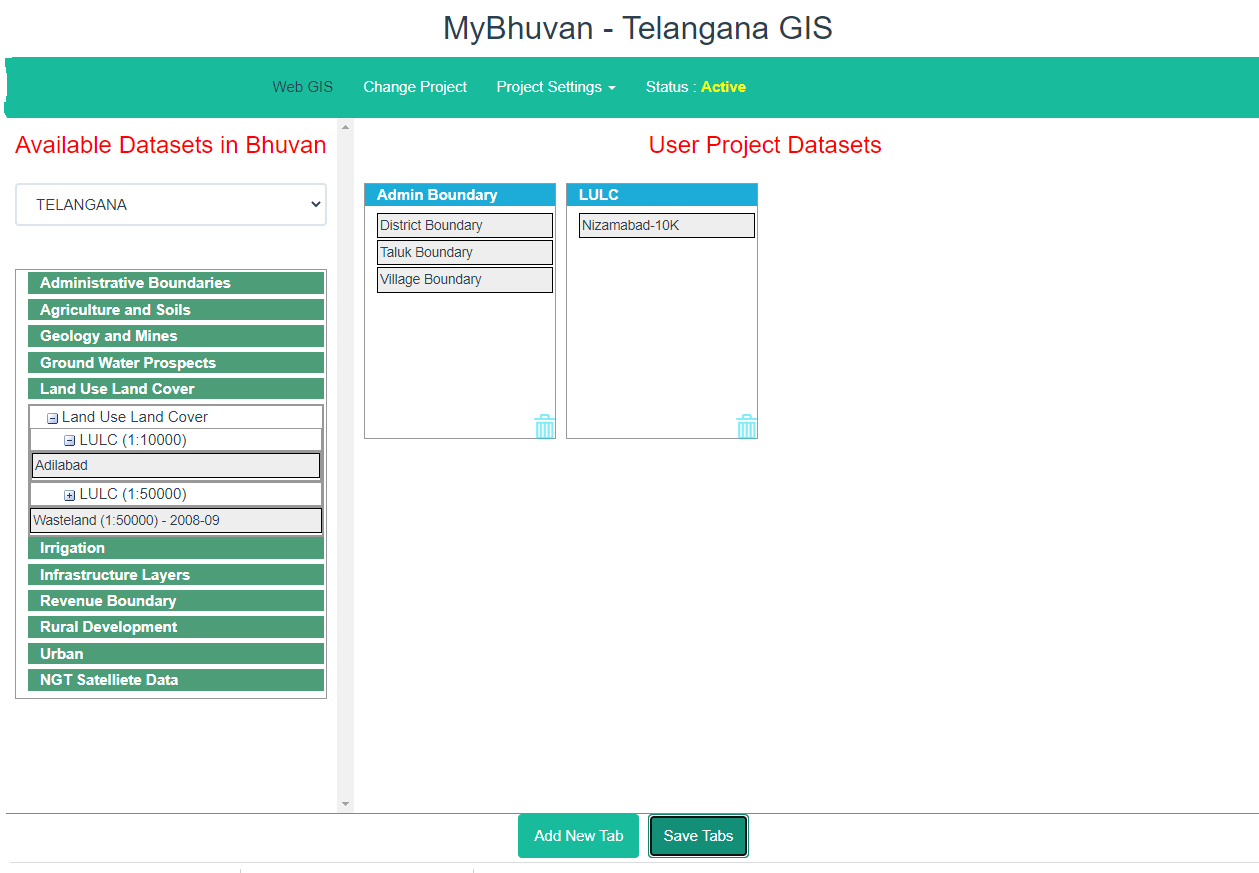The image size is (1259, 873).
Task: Delete the LULC tab via trash icon
Action: point(746,426)
